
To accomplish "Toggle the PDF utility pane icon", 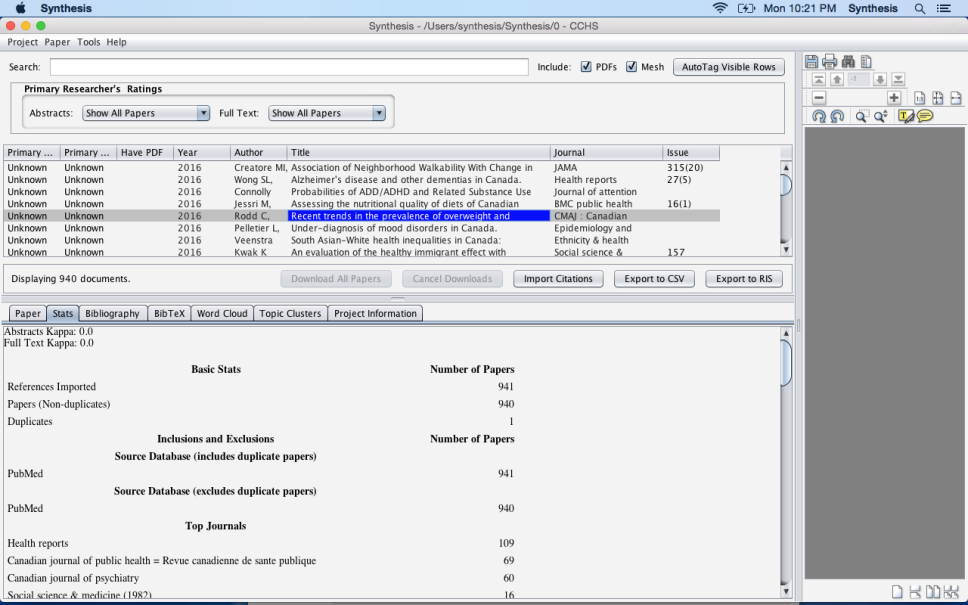I will pyautogui.click(x=866, y=61).
